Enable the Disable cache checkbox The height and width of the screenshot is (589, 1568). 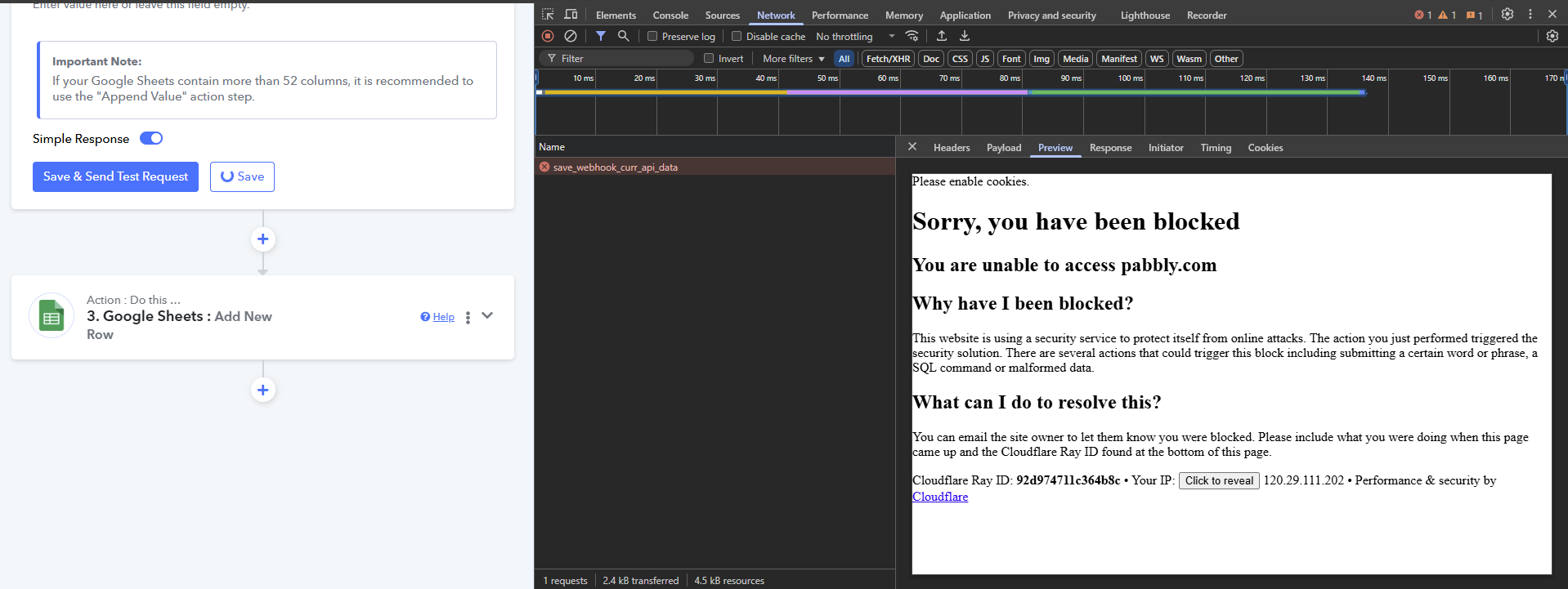click(x=737, y=36)
